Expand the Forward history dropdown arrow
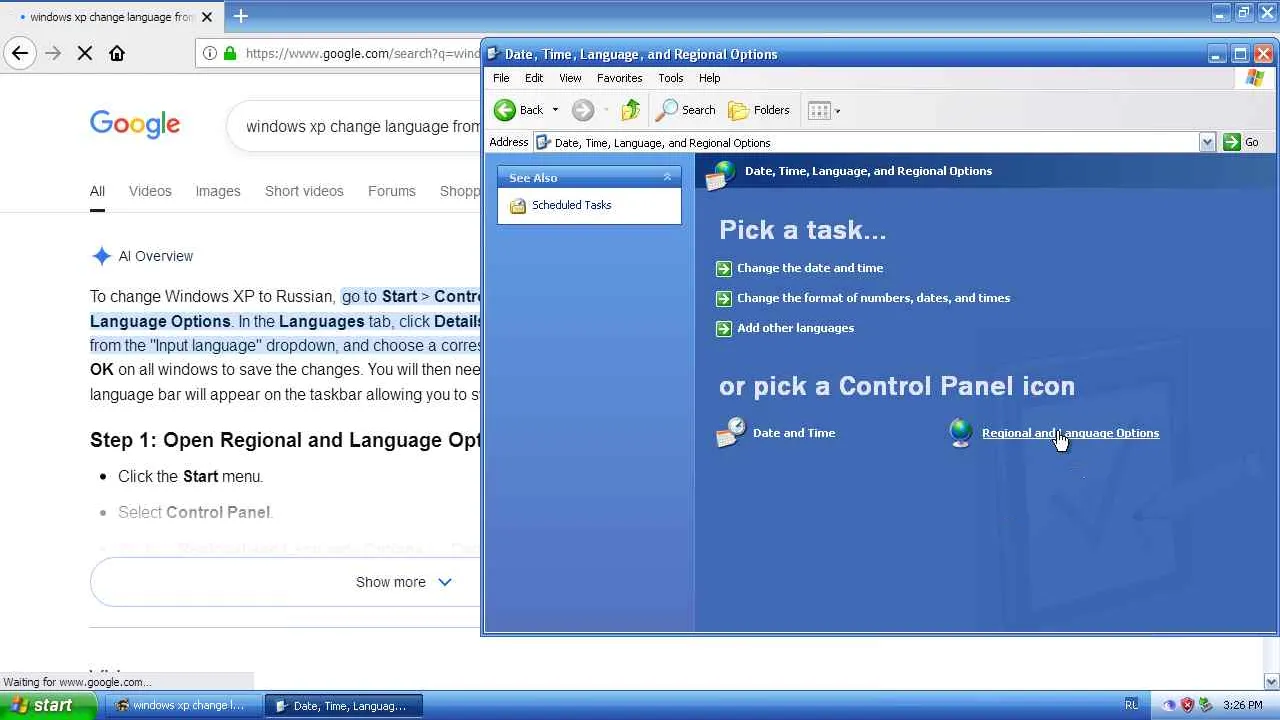Viewport: 1280px width, 720px height. [605, 110]
